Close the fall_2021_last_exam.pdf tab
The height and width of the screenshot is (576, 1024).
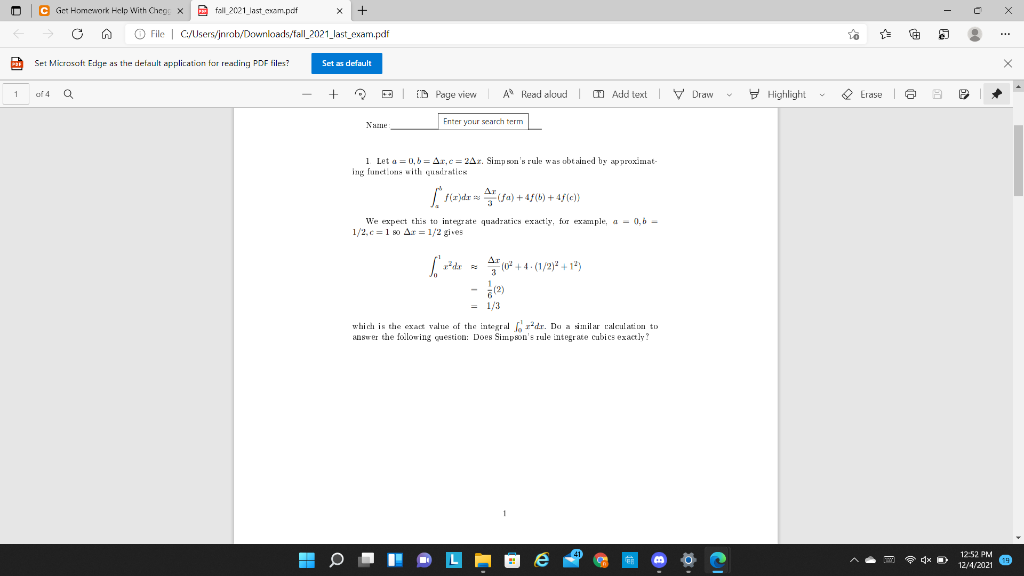point(340,11)
